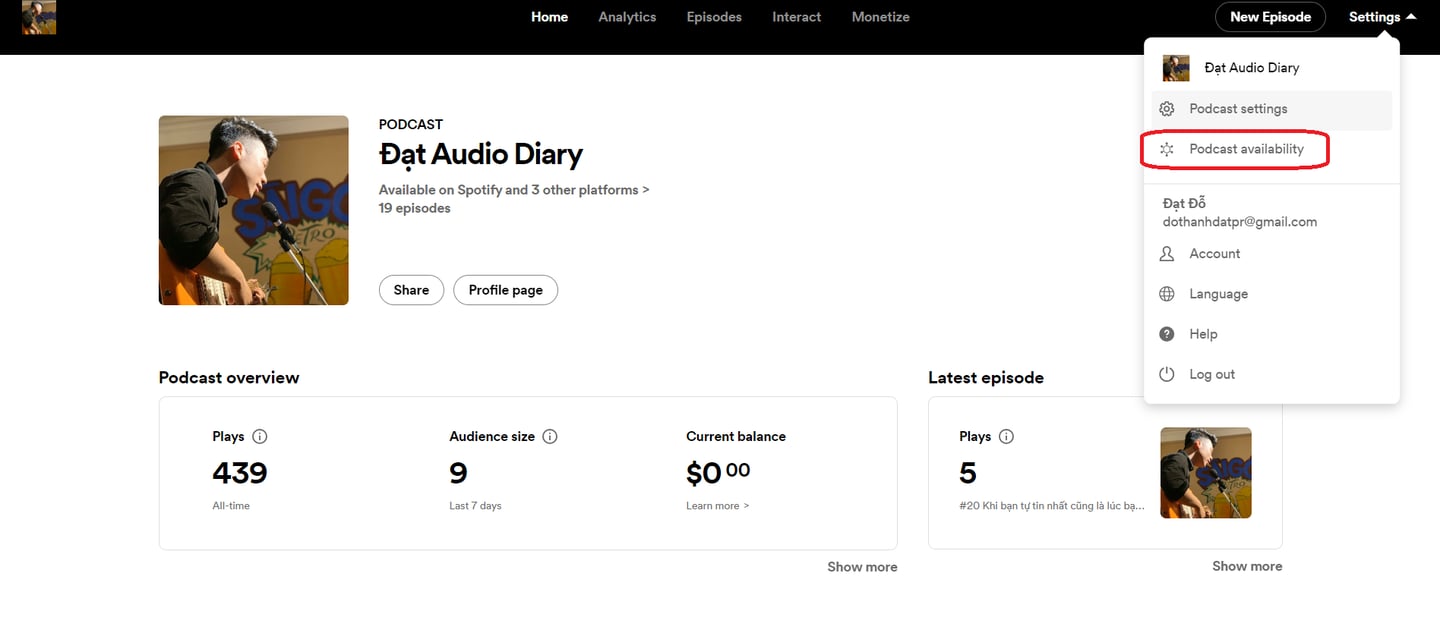Click the person icon next to Account
This screenshot has height=640, width=1440.
1166,254
